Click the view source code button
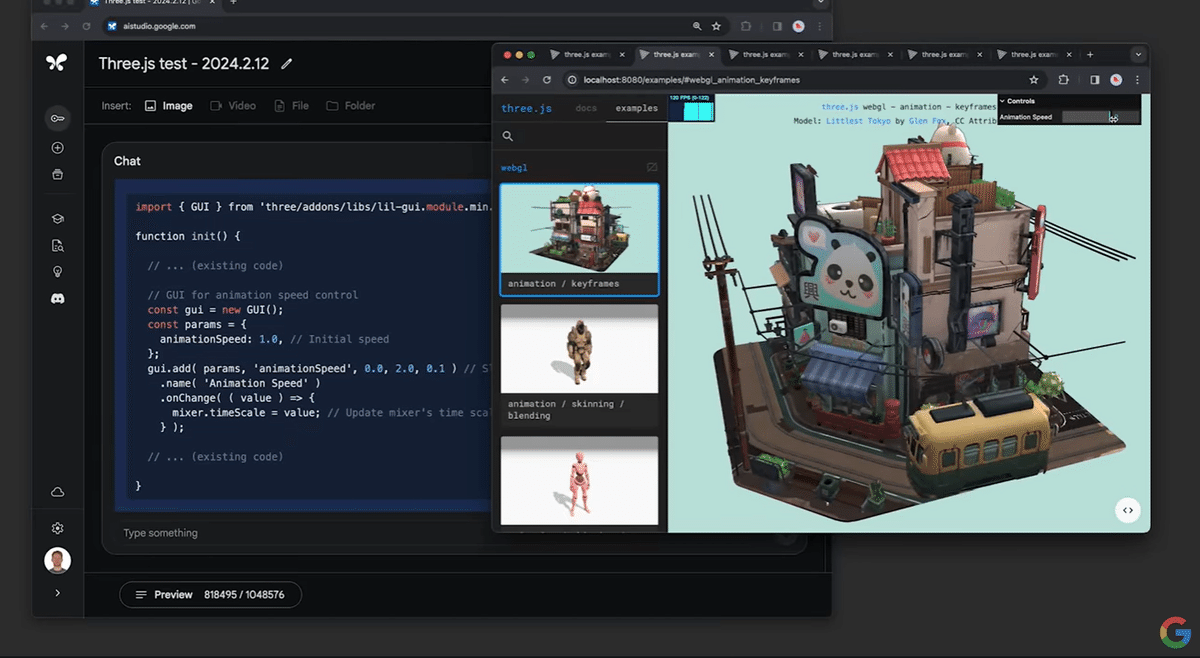The width and height of the screenshot is (1200, 658). pyautogui.click(x=1127, y=510)
